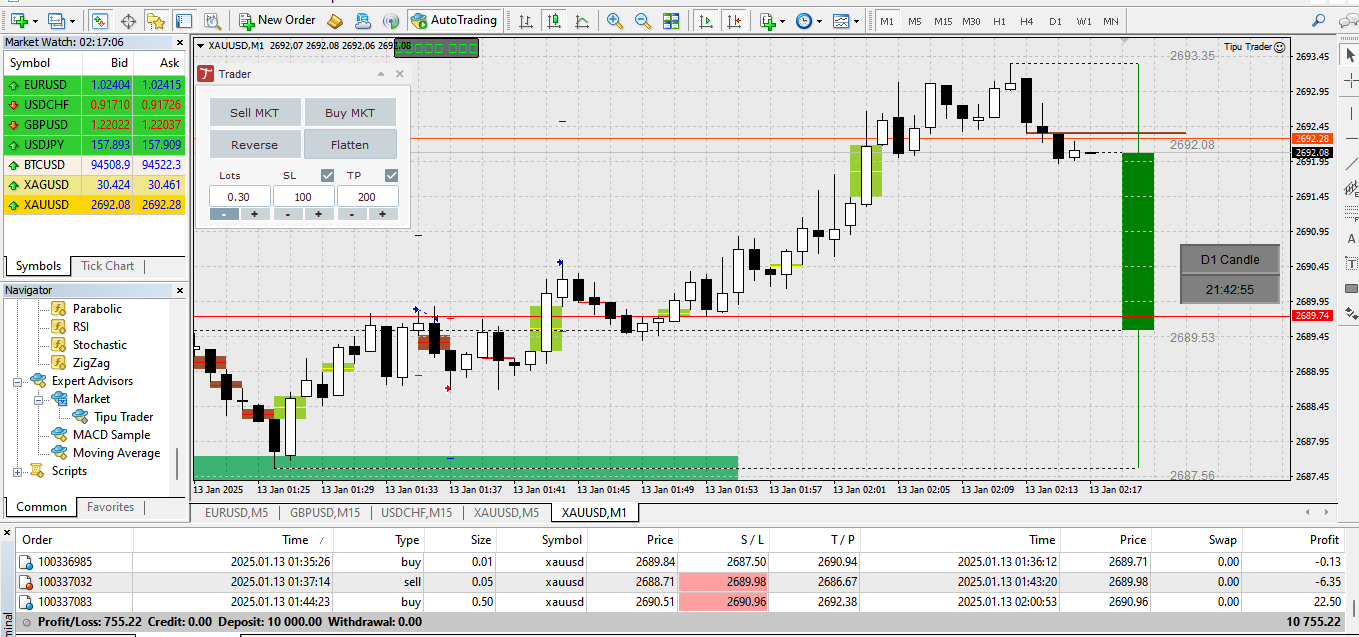The image size is (1359, 637).
Task: Click the Lots input field showing 0.30
Action: click(x=239, y=197)
